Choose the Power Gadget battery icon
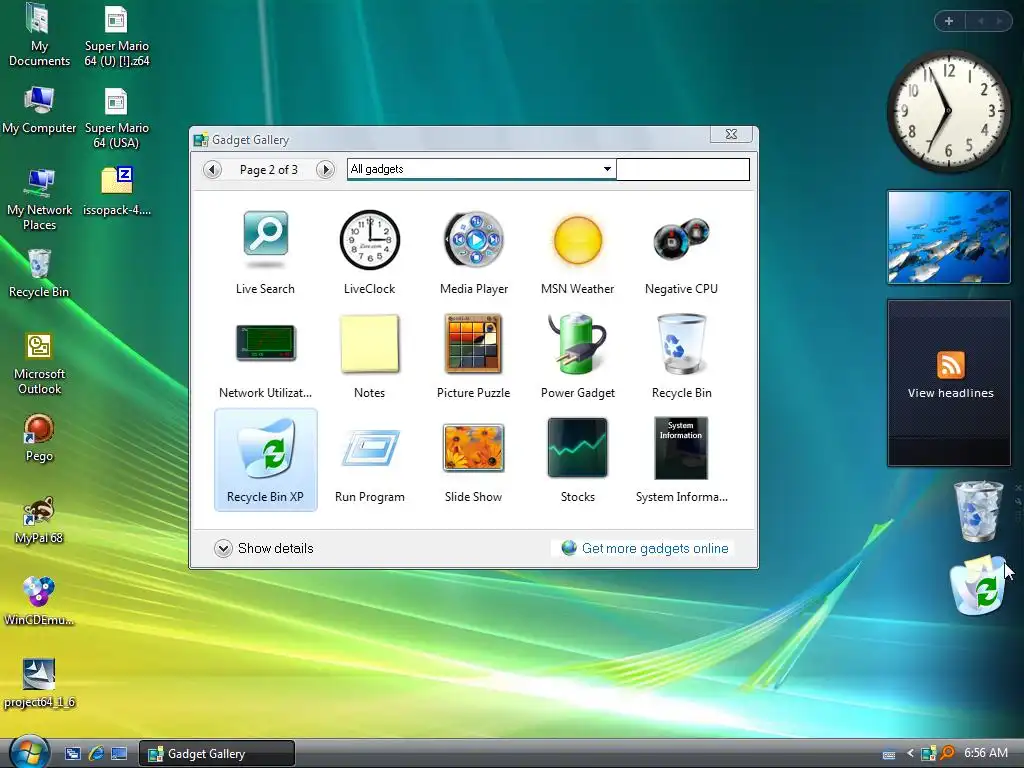The image size is (1024, 768). click(x=577, y=344)
